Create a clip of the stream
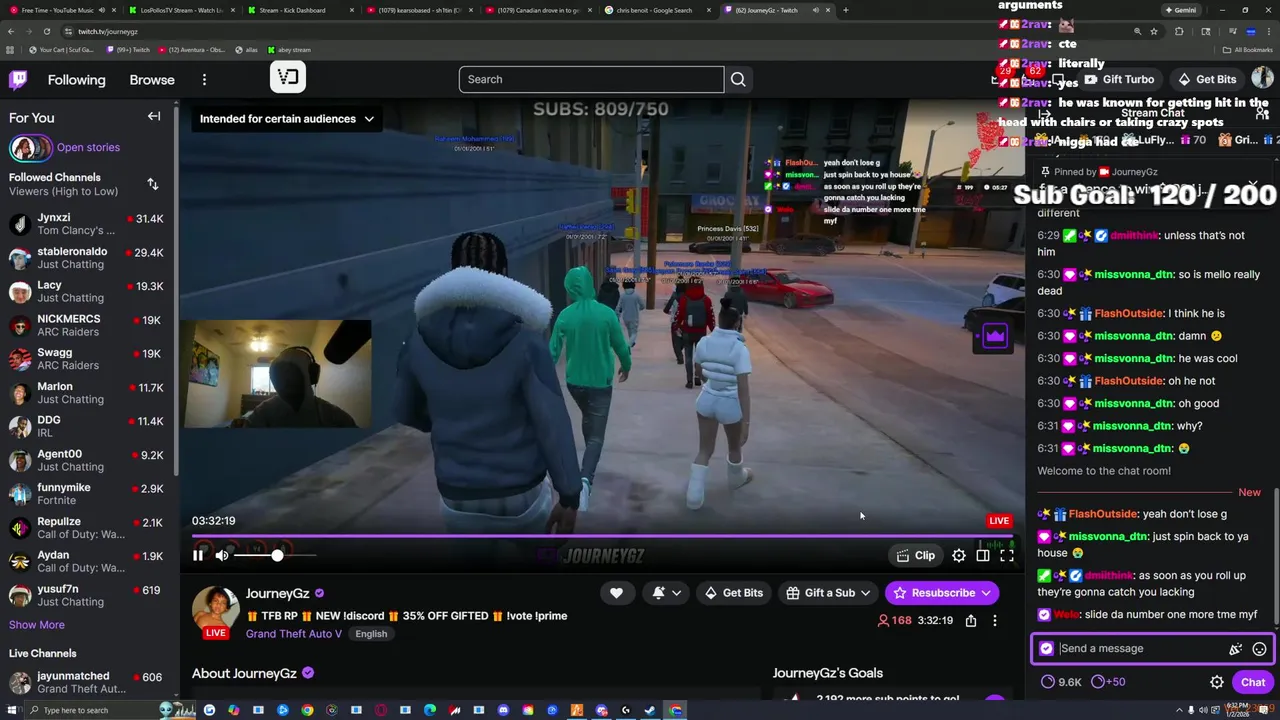The height and width of the screenshot is (720, 1280). (x=916, y=556)
